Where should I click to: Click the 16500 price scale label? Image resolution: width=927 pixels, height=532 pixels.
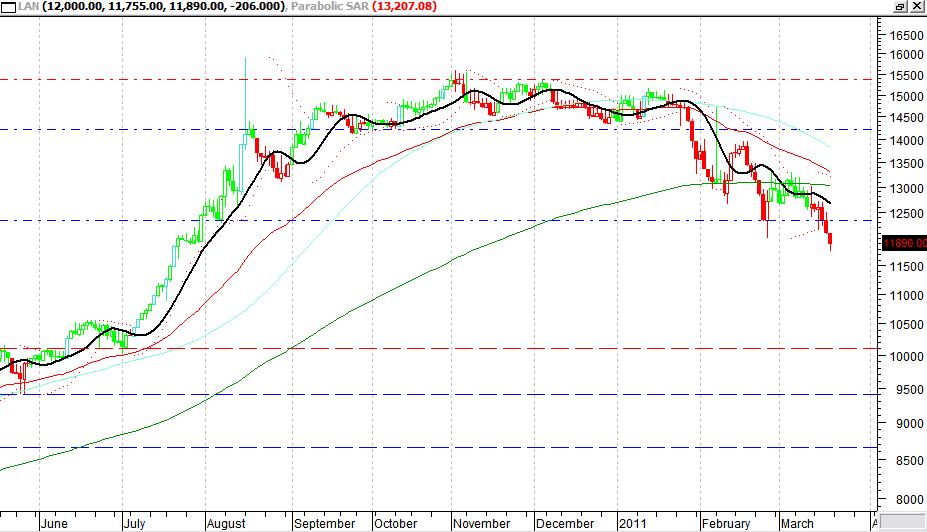(904, 35)
